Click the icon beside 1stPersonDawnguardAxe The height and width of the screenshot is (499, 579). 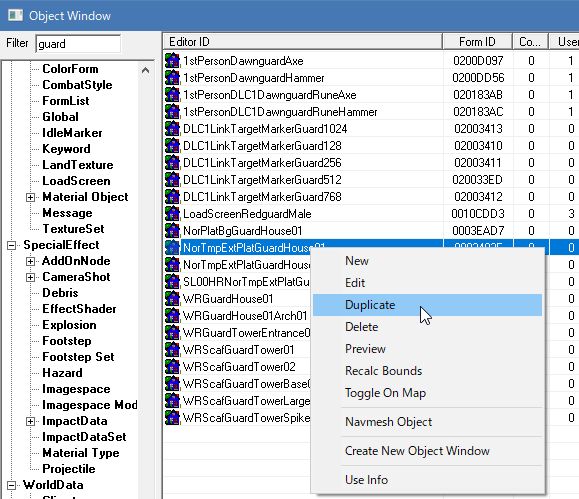[x=172, y=61]
